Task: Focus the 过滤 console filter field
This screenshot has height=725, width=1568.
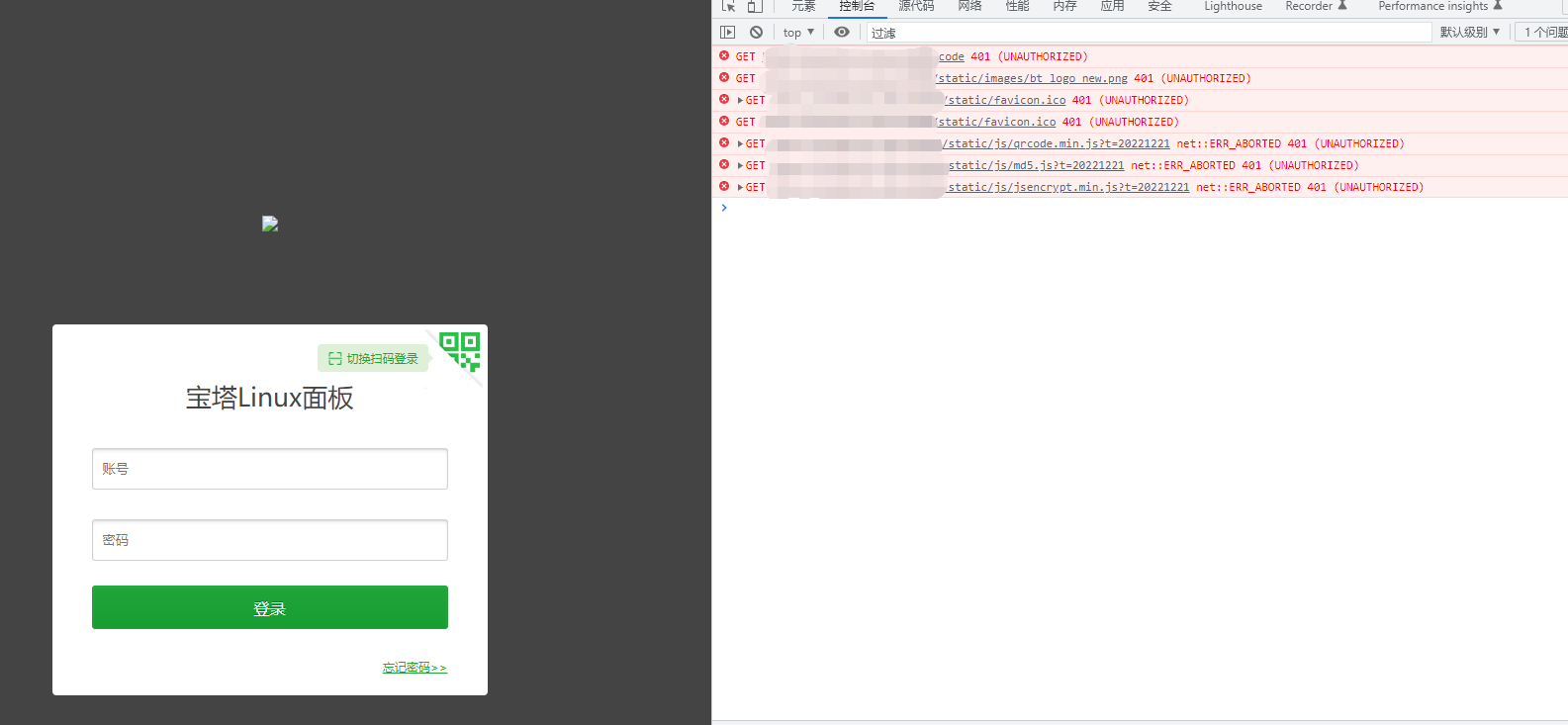Action: coord(1150,33)
